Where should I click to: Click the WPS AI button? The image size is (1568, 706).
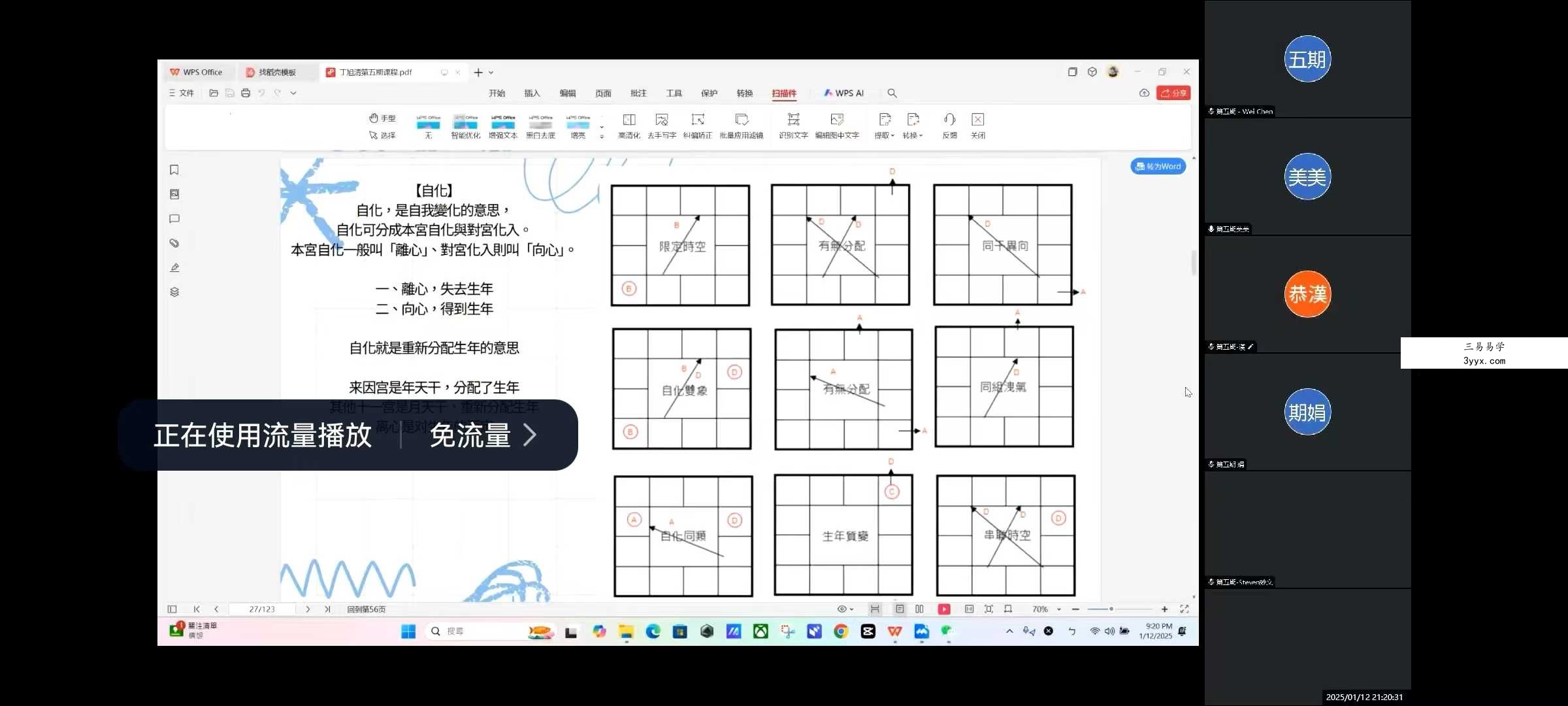pos(843,93)
